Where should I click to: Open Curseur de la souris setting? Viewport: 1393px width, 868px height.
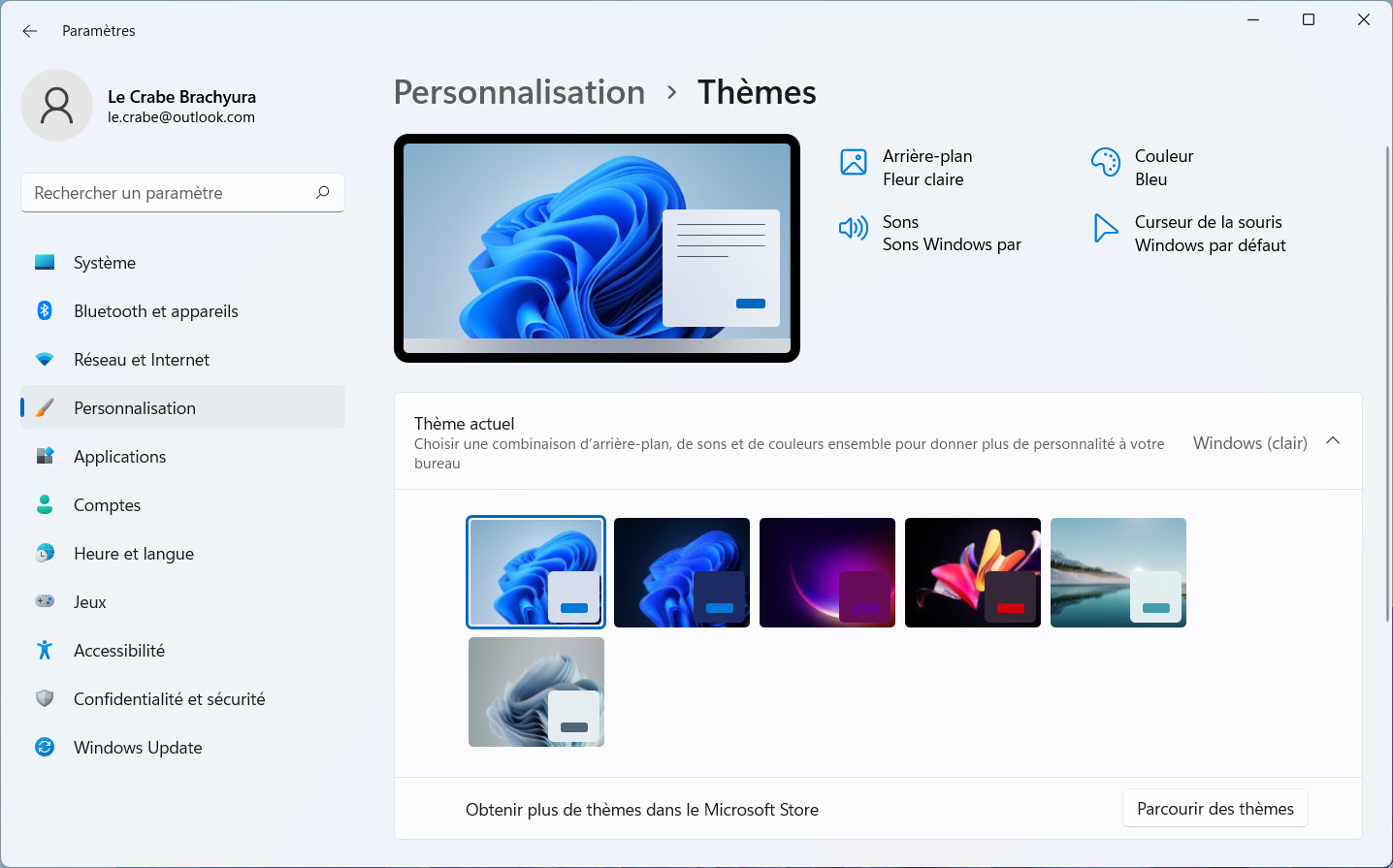tap(1189, 233)
